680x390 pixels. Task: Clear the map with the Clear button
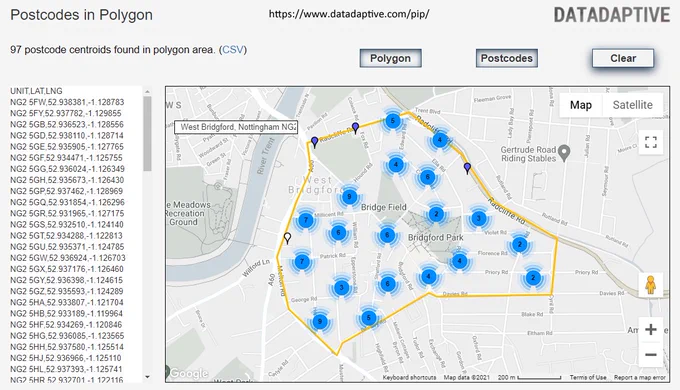pos(623,58)
